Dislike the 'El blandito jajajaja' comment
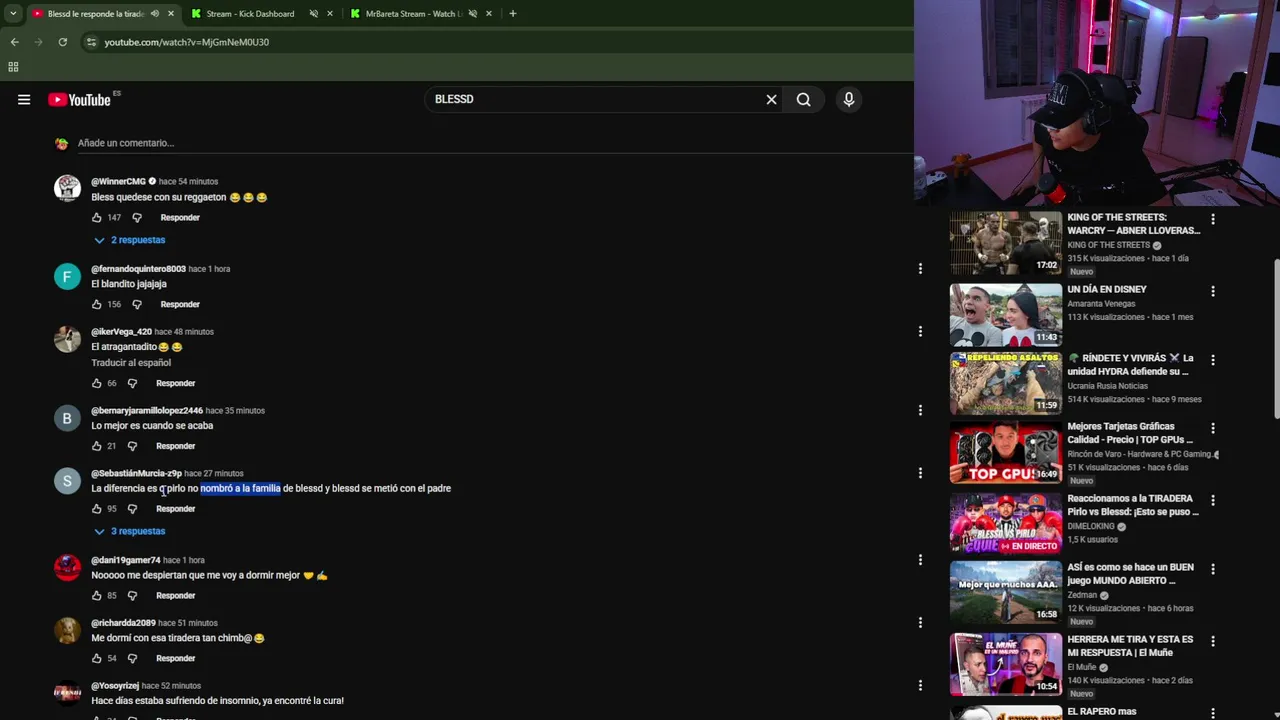Viewport: 1280px width, 720px height. [137, 304]
